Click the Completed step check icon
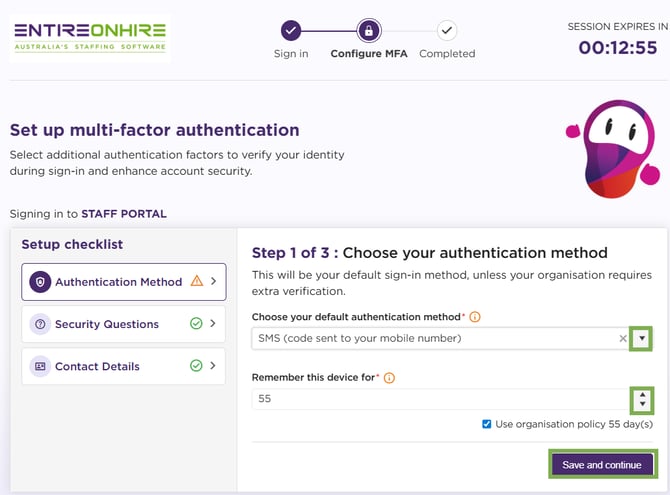This screenshot has width=670, height=495. point(447,30)
